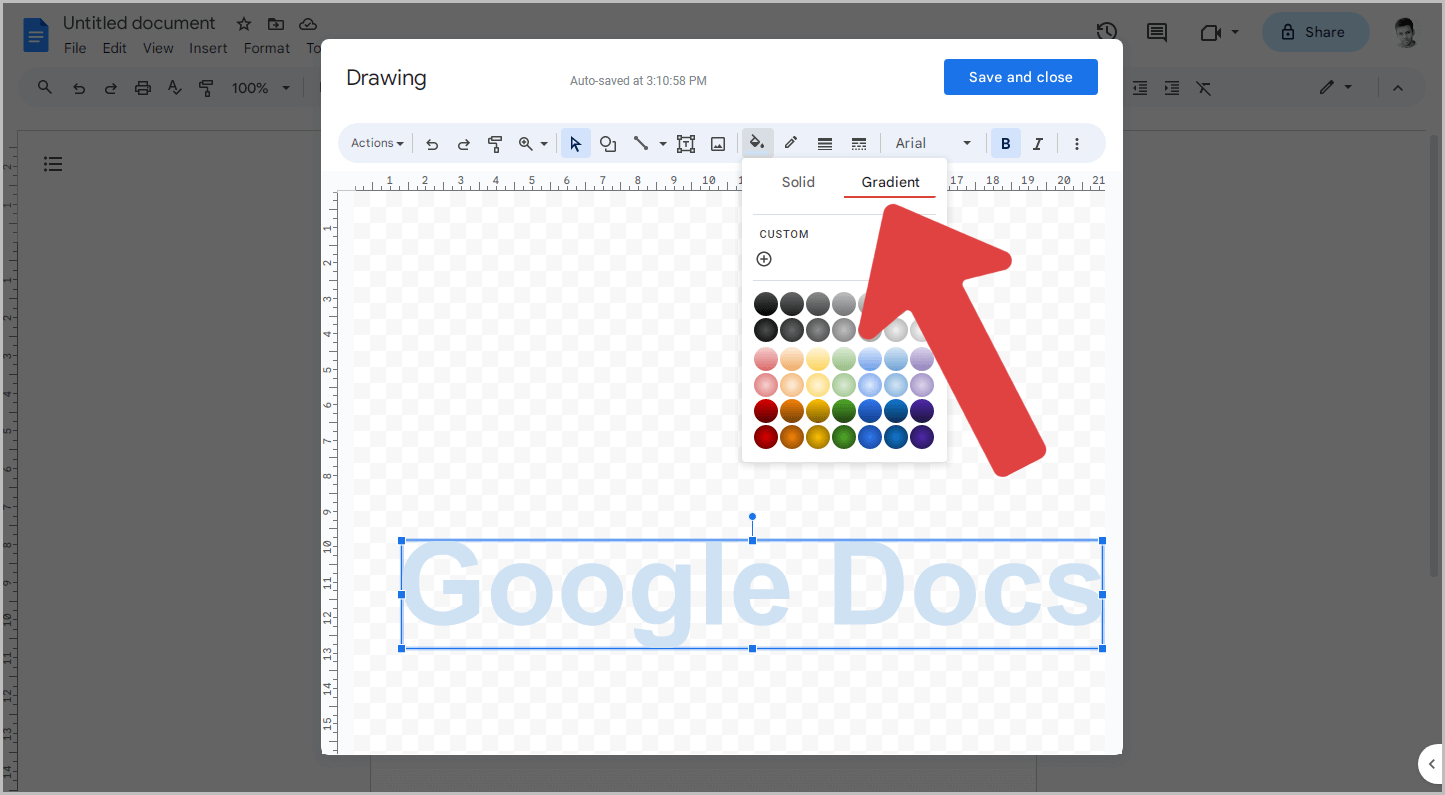The height and width of the screenshot is (795, 1445).
Task: Click the Paint format icon in Drawing toolbar
Action: pos(494,144)
